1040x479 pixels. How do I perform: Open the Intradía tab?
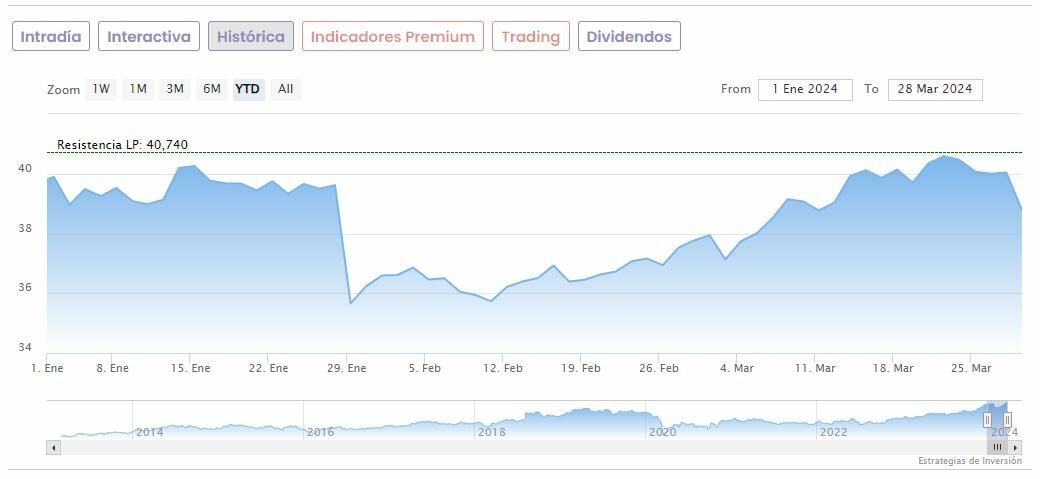(51, 37)
